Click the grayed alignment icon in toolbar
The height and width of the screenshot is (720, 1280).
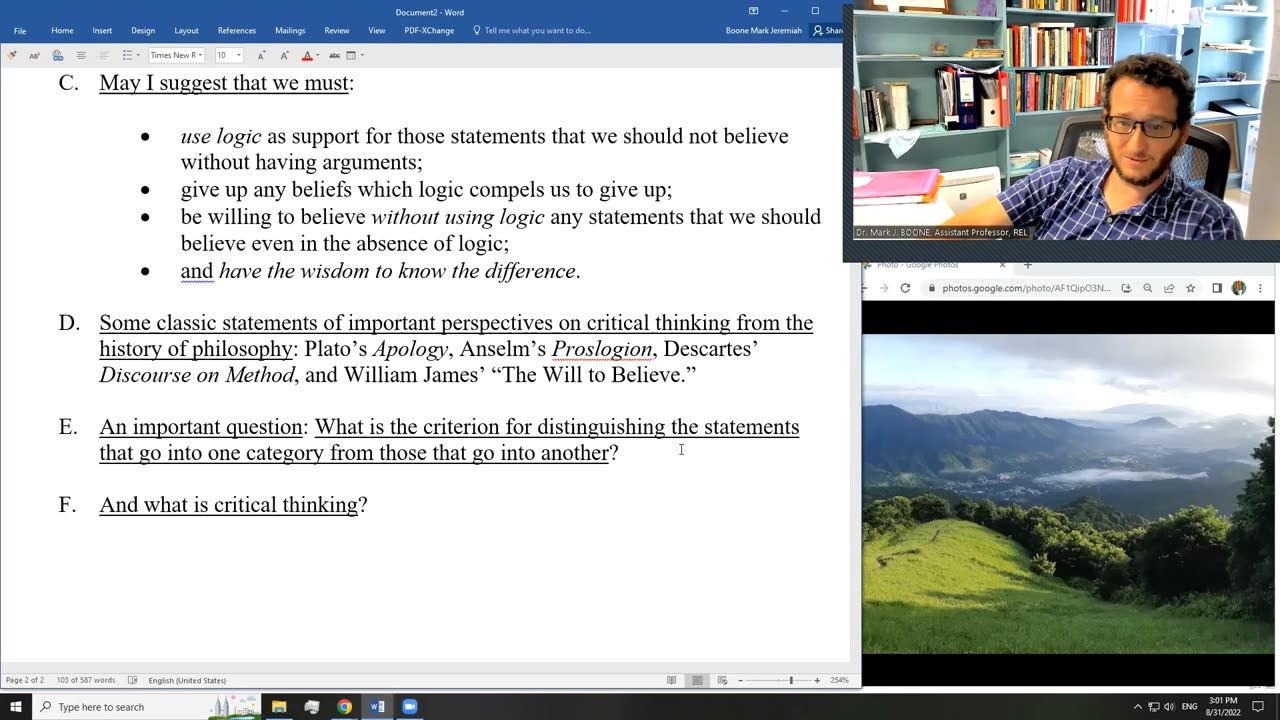(104, 55)
